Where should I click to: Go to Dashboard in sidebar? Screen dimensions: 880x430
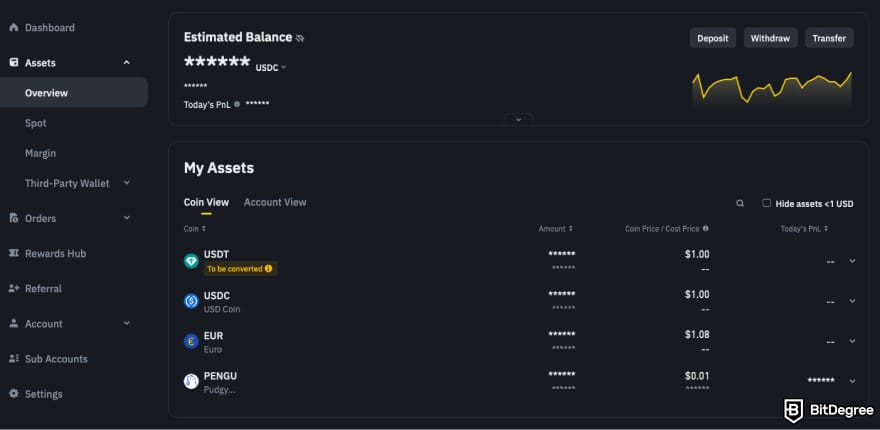pyautogui.click(x=49, y=28)
